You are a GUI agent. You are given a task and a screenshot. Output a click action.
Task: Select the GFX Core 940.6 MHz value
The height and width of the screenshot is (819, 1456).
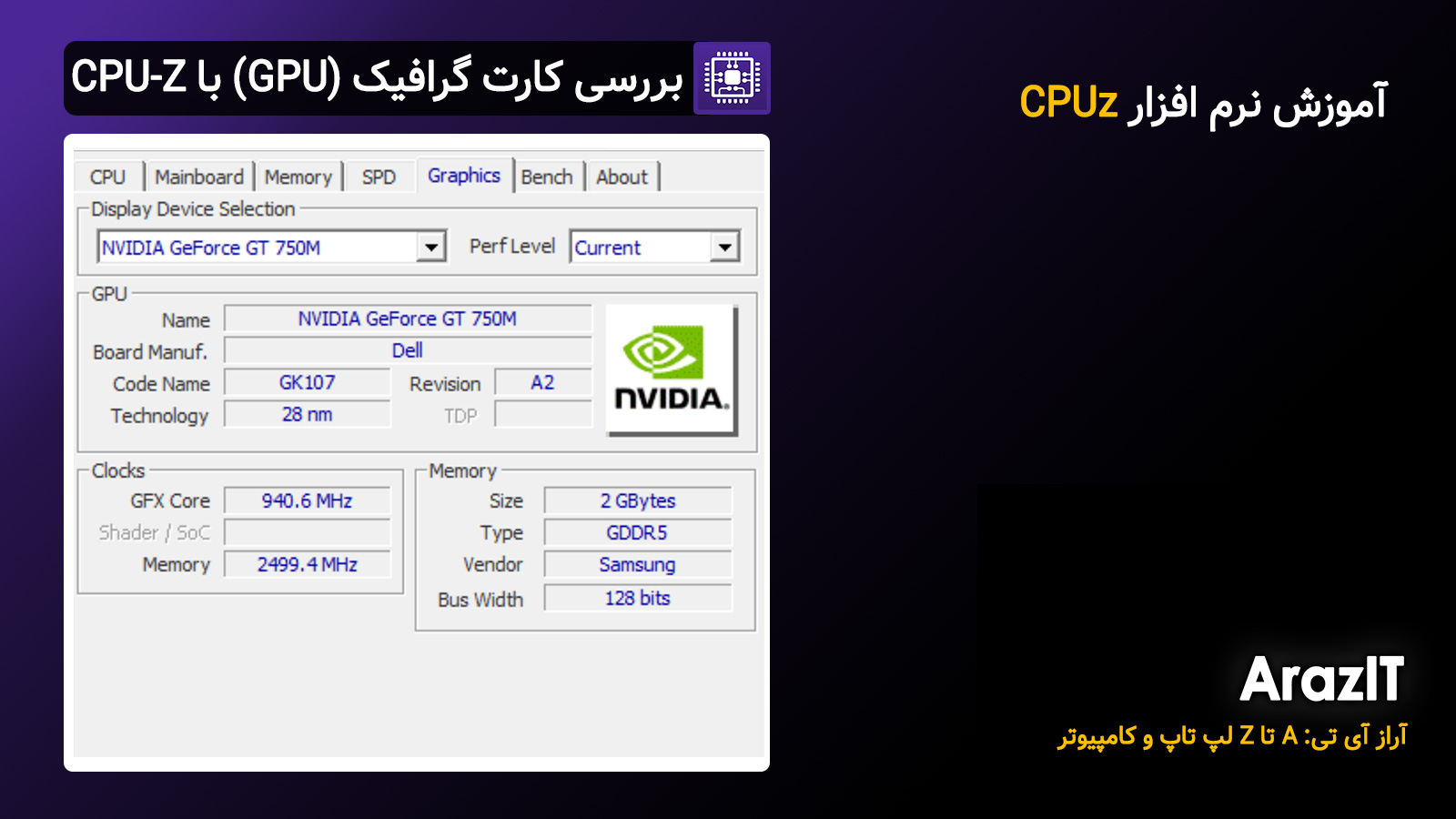coord(308,500)
